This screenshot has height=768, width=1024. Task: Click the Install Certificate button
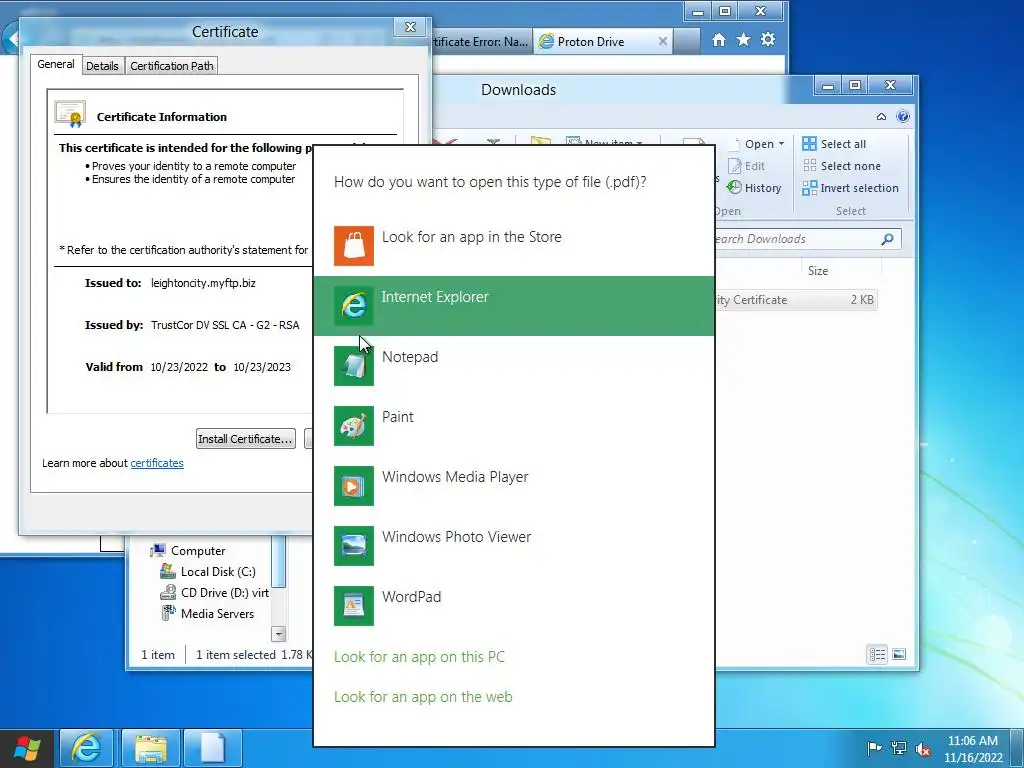tap(246, 439)
